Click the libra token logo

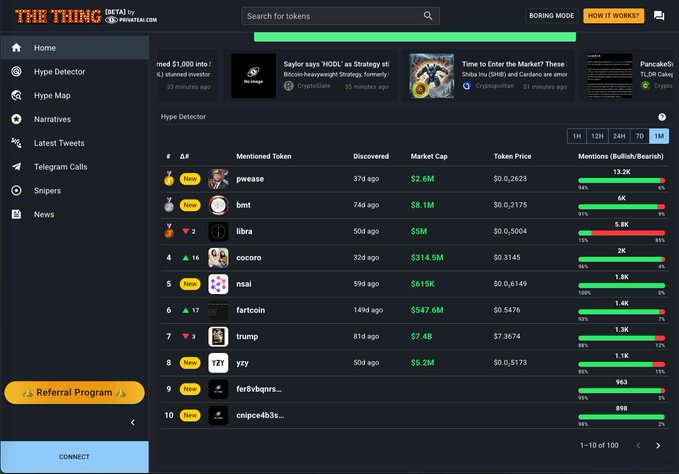tap(218, 232)
